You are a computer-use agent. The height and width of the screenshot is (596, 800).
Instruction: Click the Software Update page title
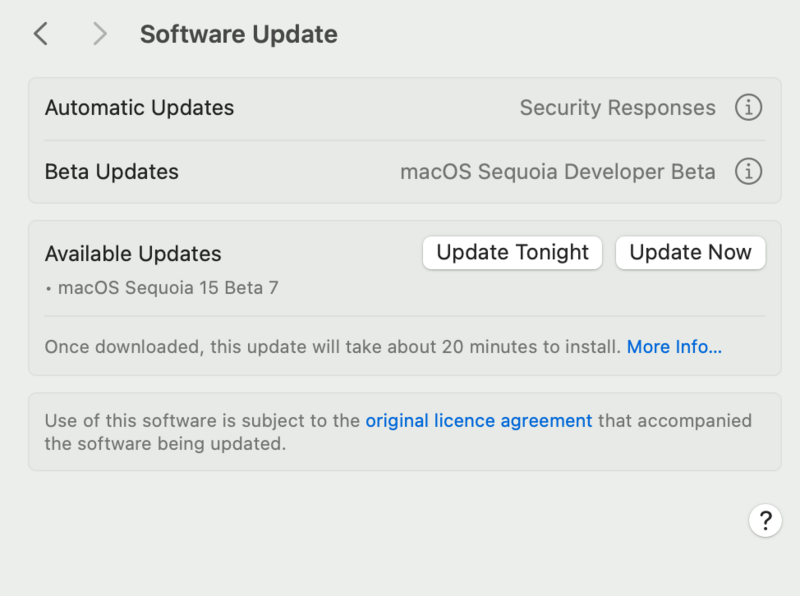point(238,34)
